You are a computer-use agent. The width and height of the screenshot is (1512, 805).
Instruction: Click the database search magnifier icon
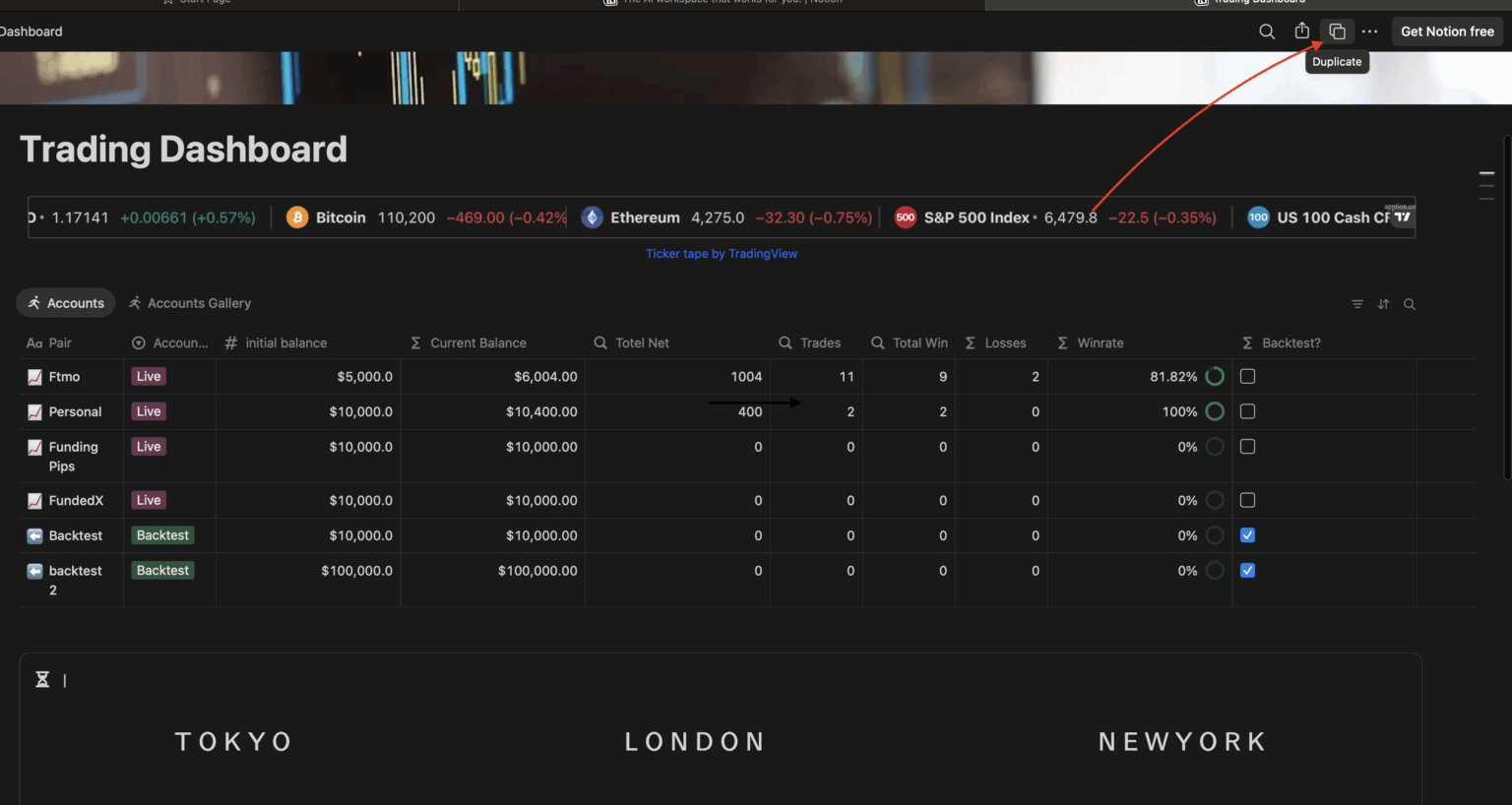tap(1410, 304)
